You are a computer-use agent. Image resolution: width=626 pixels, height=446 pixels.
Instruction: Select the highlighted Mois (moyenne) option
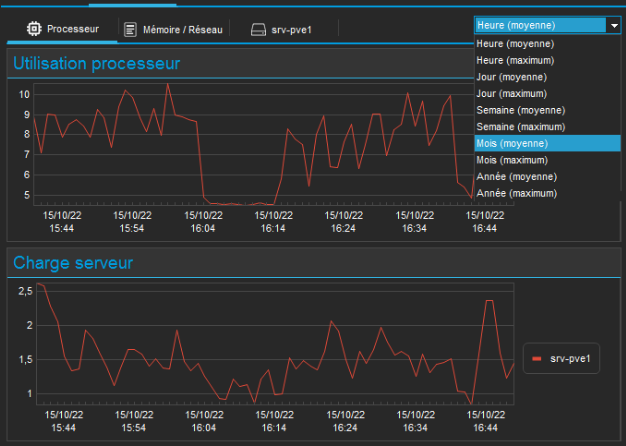point(547,143)
